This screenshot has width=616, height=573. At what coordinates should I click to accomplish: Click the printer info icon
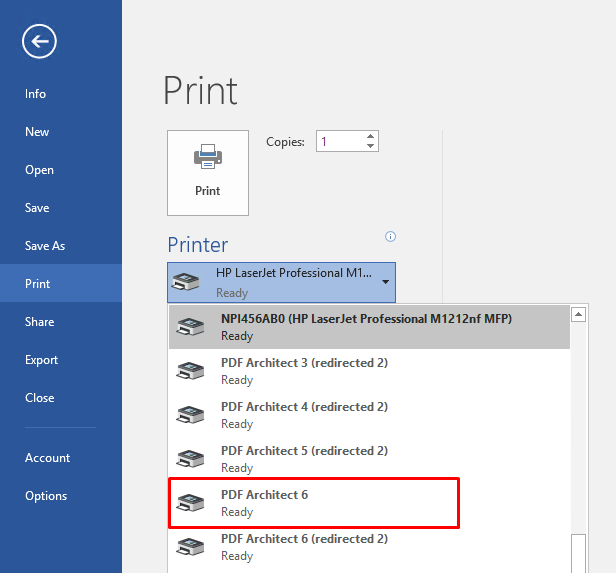pyautogui.click(x=390, y=236)
